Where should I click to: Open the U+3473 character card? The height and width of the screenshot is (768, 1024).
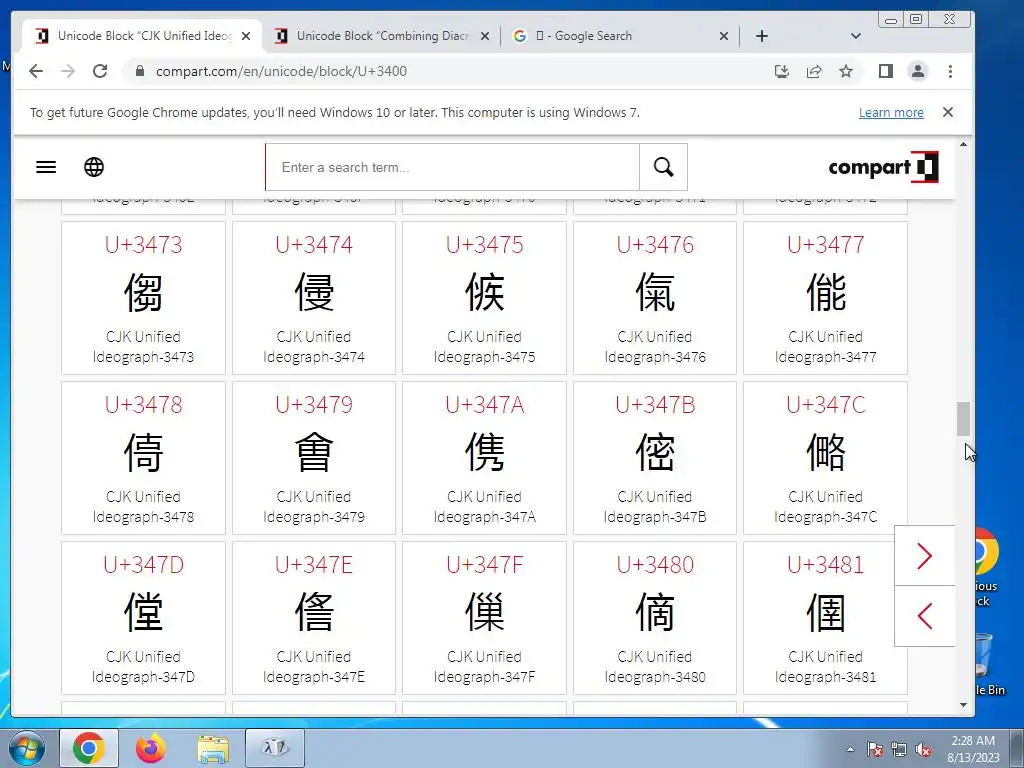point(143,298)
